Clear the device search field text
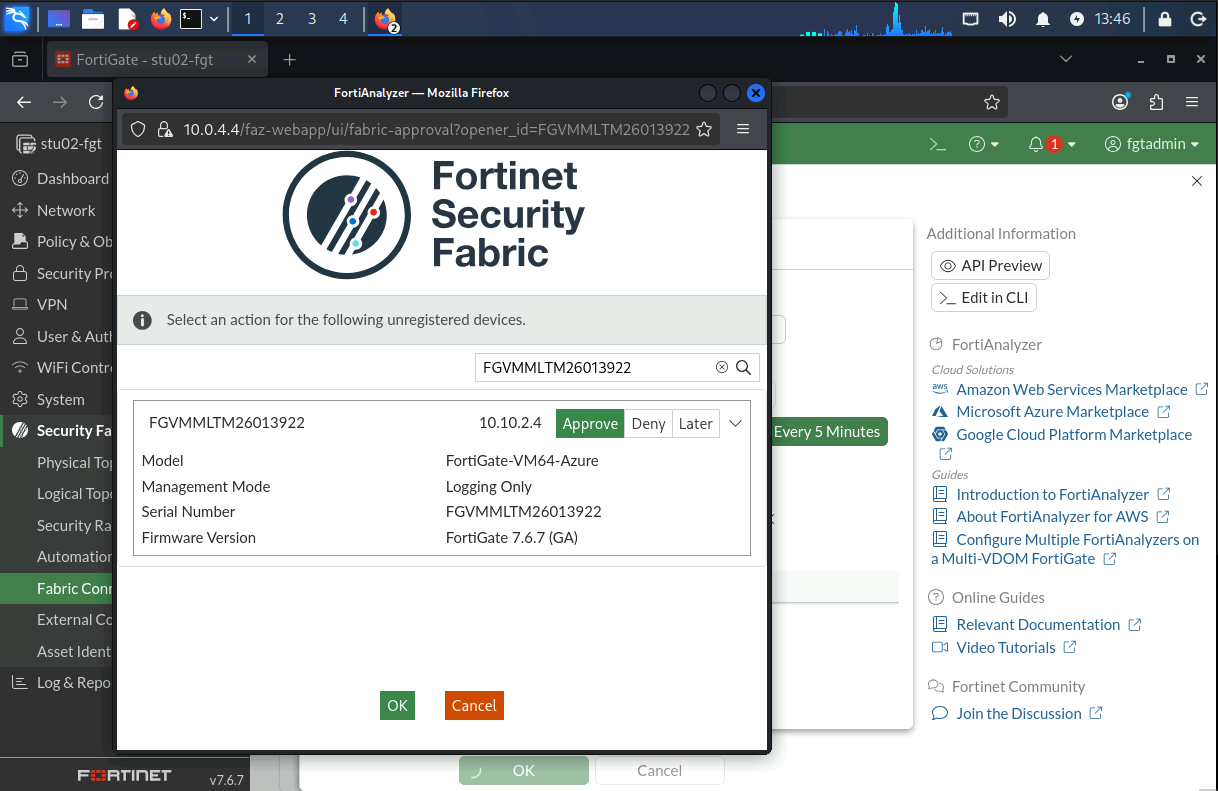Screen dimensions: 1218x791 tap(722, 367)
